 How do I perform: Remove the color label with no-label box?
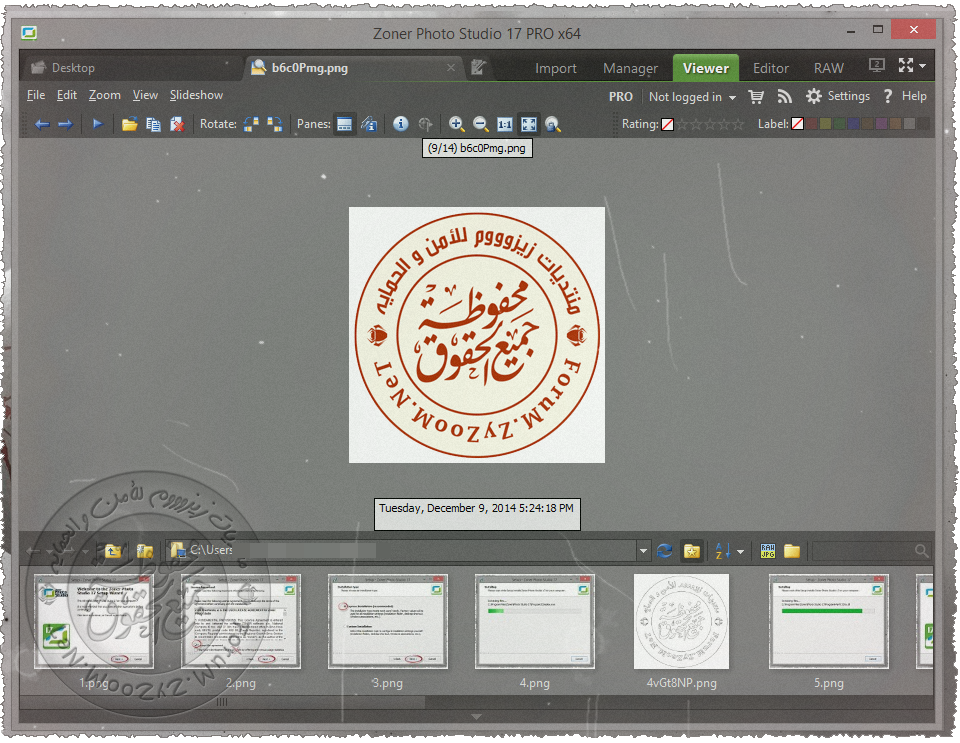[797, 124]
